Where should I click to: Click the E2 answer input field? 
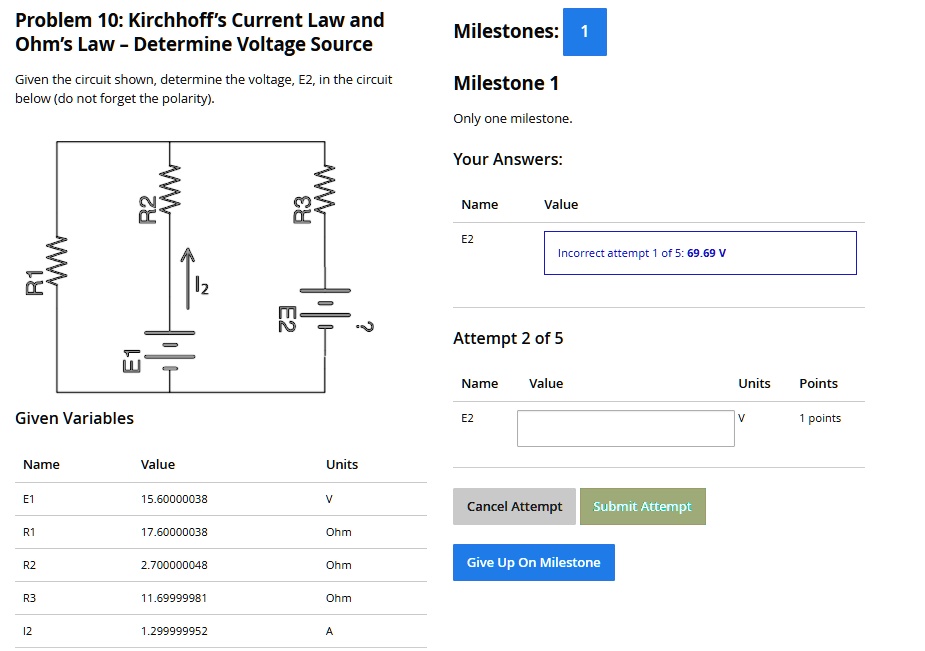pos(625,428)
